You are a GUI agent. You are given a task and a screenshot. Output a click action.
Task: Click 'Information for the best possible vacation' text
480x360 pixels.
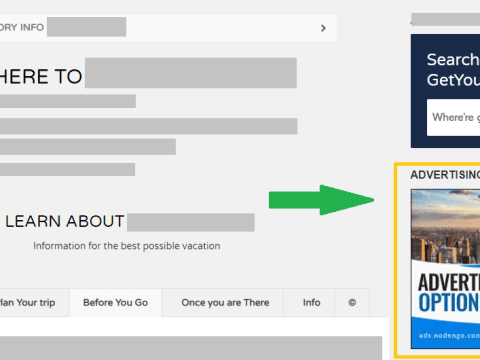click(x=127, y=246)
